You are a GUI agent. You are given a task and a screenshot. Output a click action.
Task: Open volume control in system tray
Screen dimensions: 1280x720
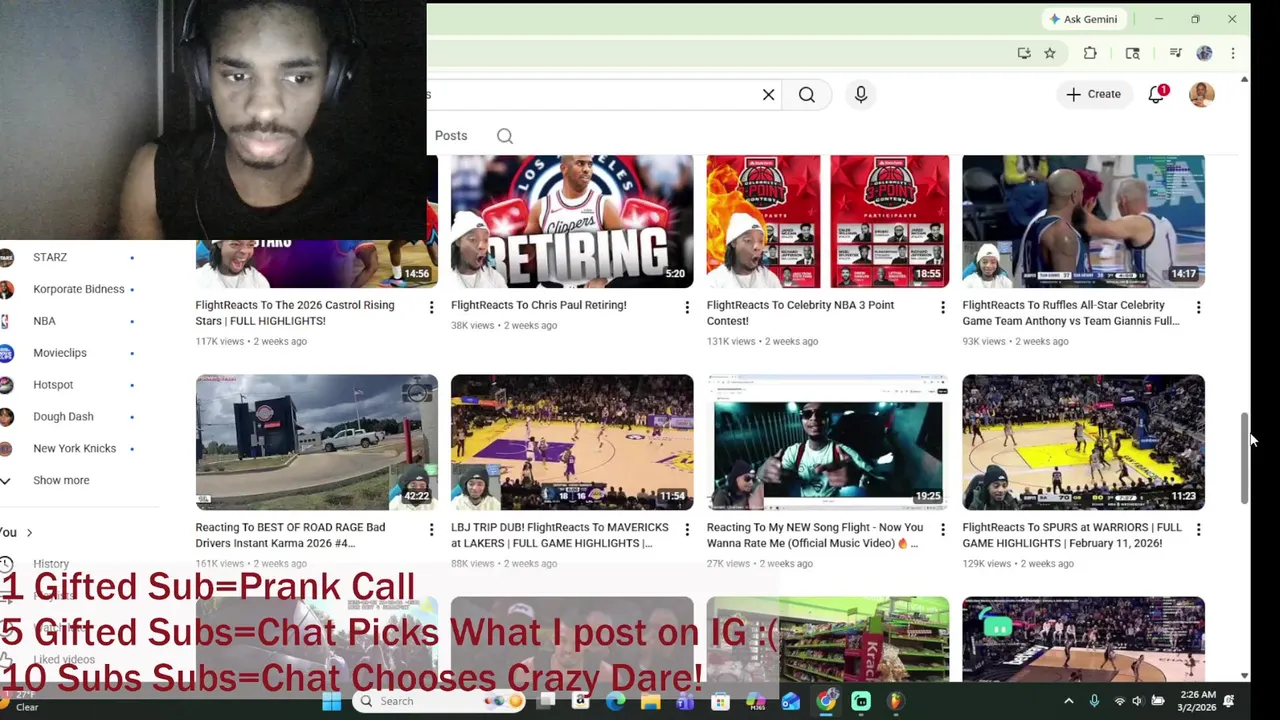[1137, 701]
